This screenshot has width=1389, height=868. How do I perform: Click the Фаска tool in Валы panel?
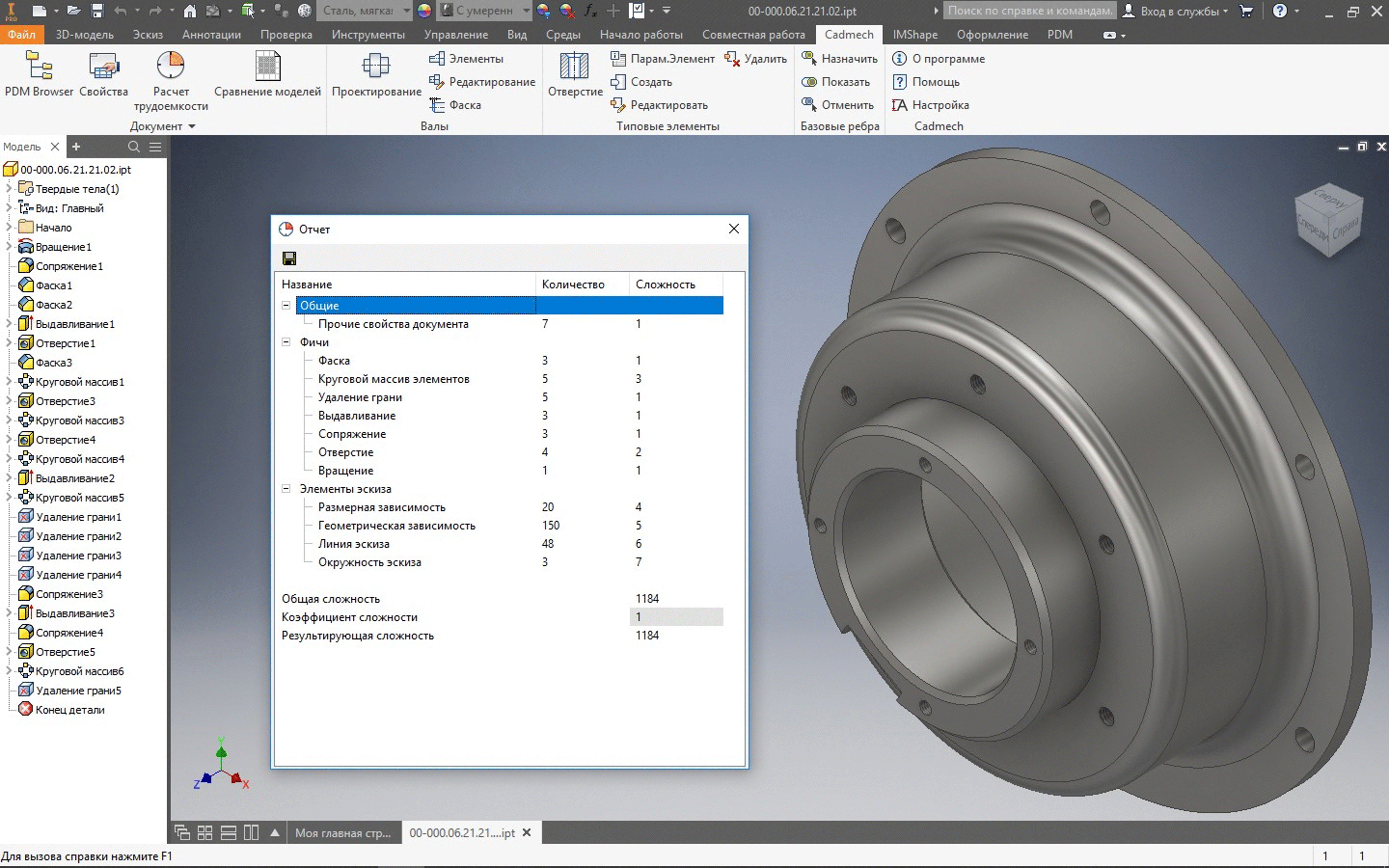click(455, 105)
